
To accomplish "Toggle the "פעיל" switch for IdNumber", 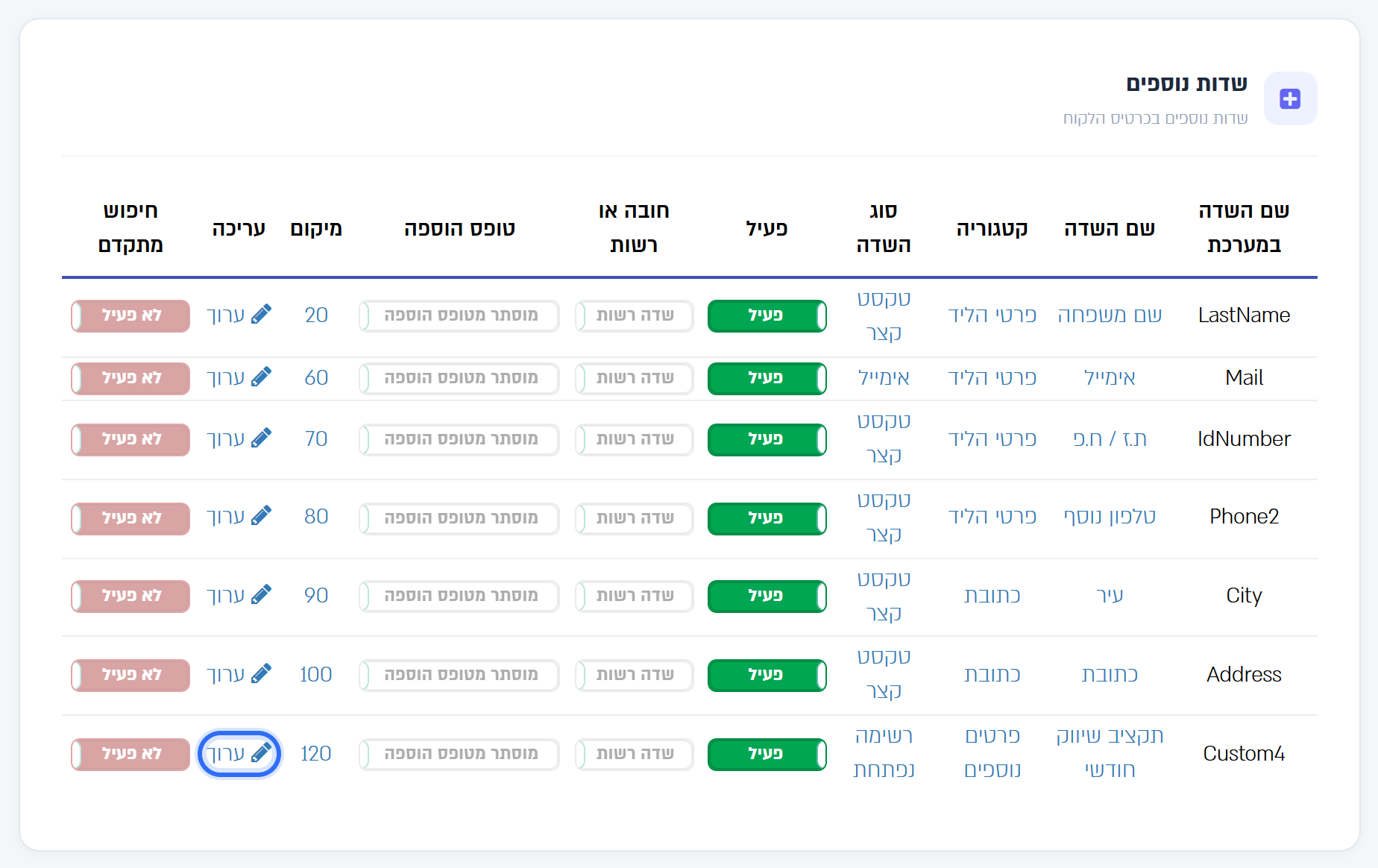I will click(x=767, y=440).
